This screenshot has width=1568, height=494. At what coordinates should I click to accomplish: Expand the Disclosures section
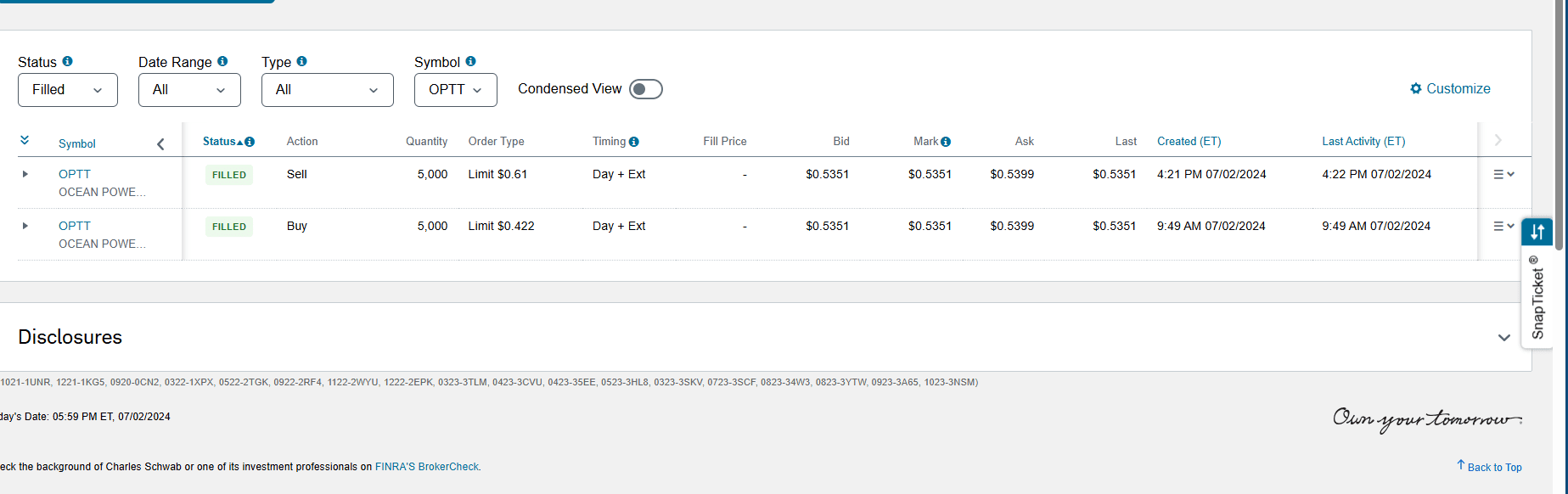coord(1503,338)
